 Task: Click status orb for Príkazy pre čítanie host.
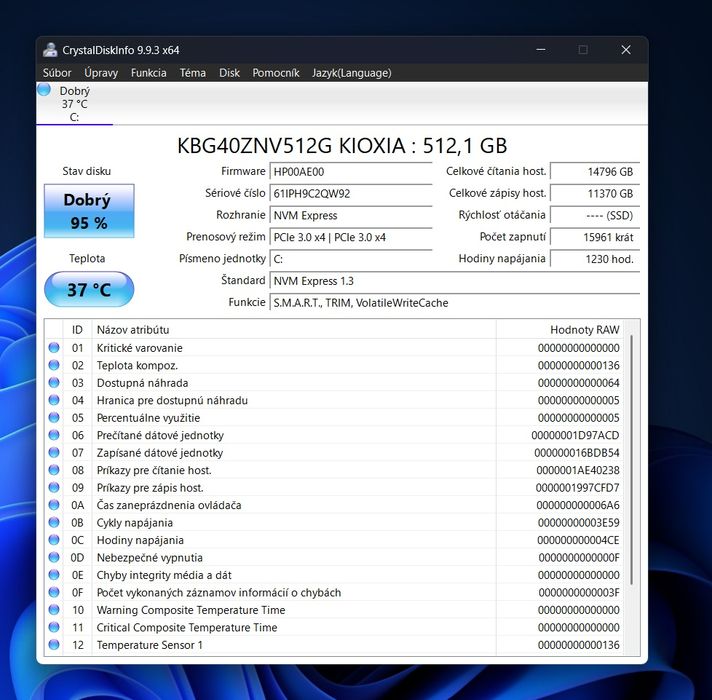tap(54, 470)
